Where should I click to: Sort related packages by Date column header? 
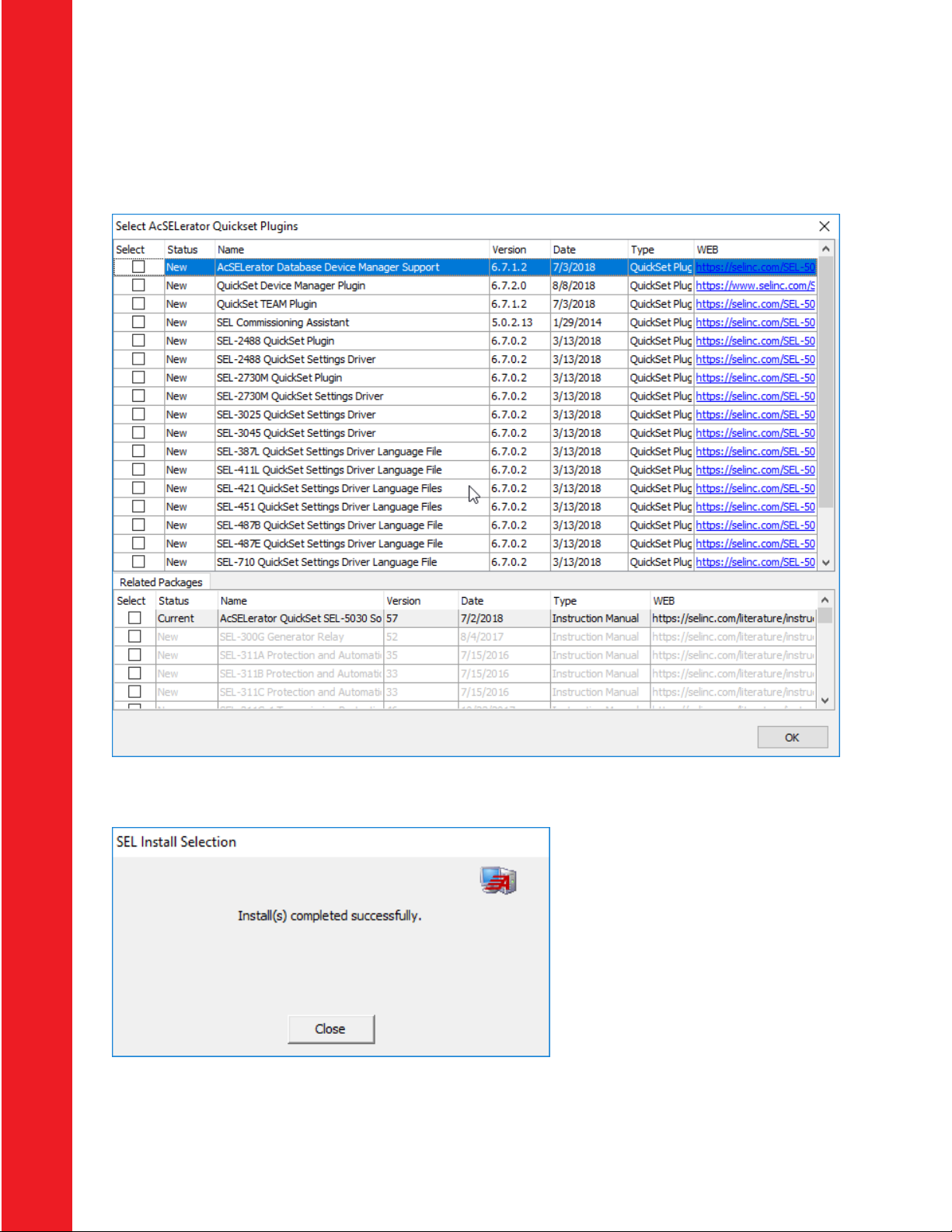click(x=504, y=601)
